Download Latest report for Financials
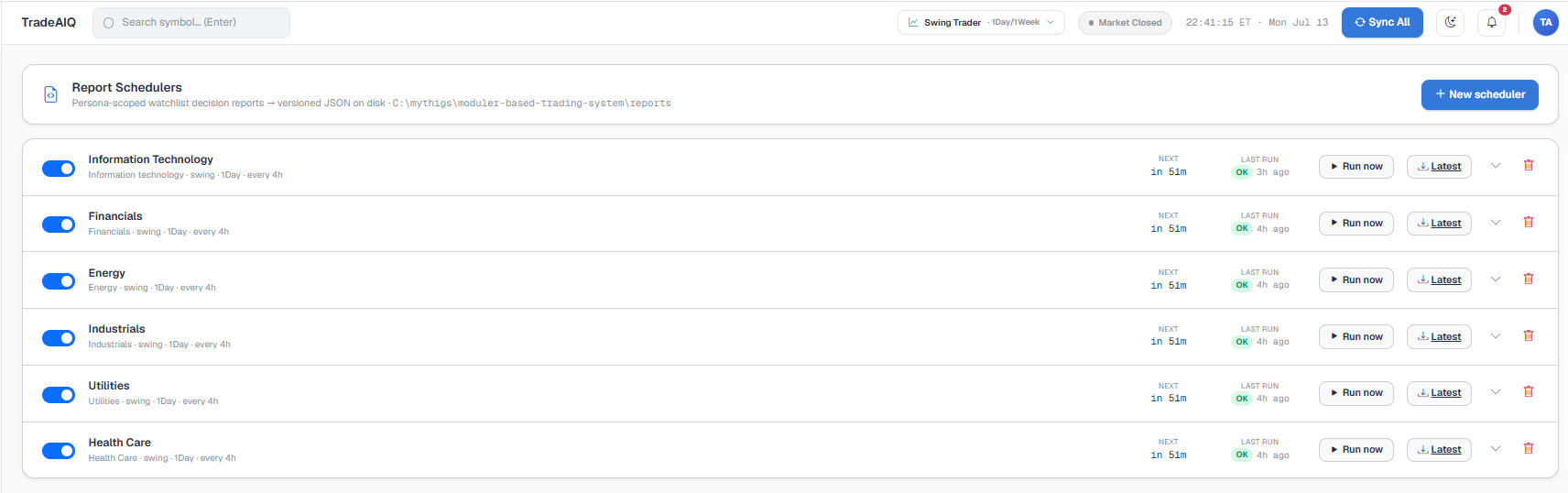Viewport: 1568px width, 493px height. click(x=1439, y=224)
